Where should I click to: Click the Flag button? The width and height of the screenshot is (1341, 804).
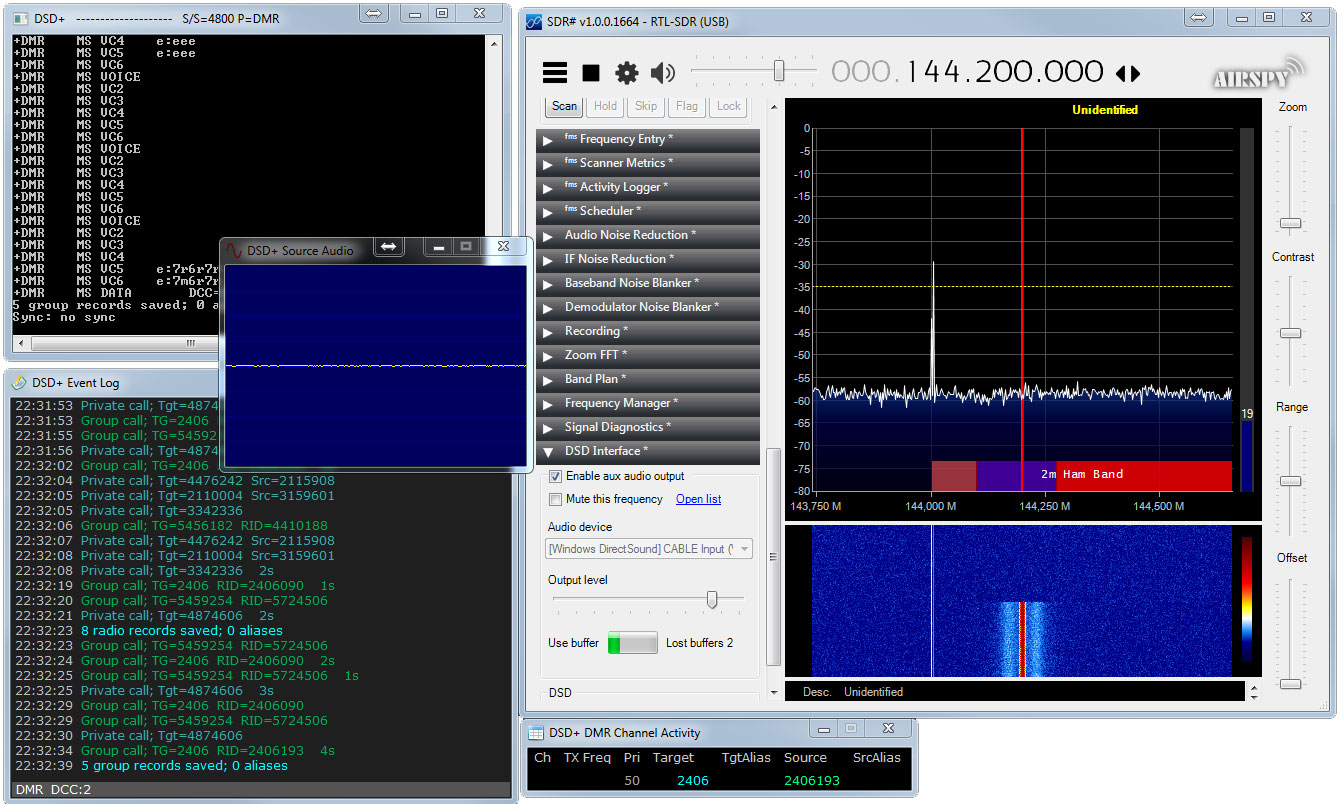click(687, 106)
